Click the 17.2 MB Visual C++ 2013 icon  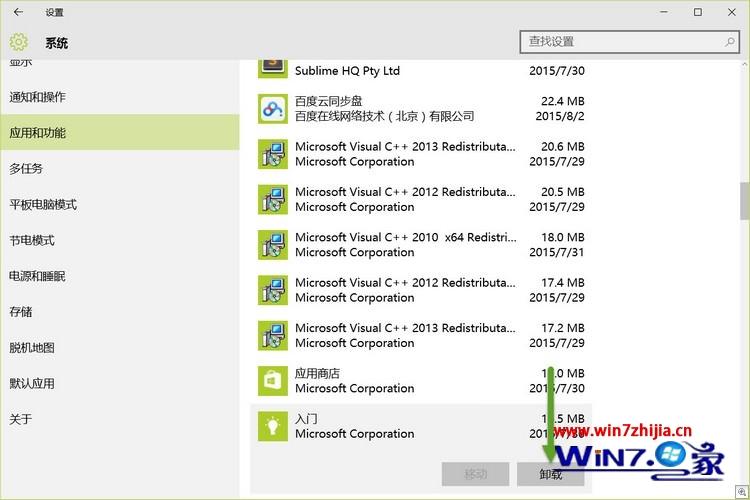coord(273,336)
